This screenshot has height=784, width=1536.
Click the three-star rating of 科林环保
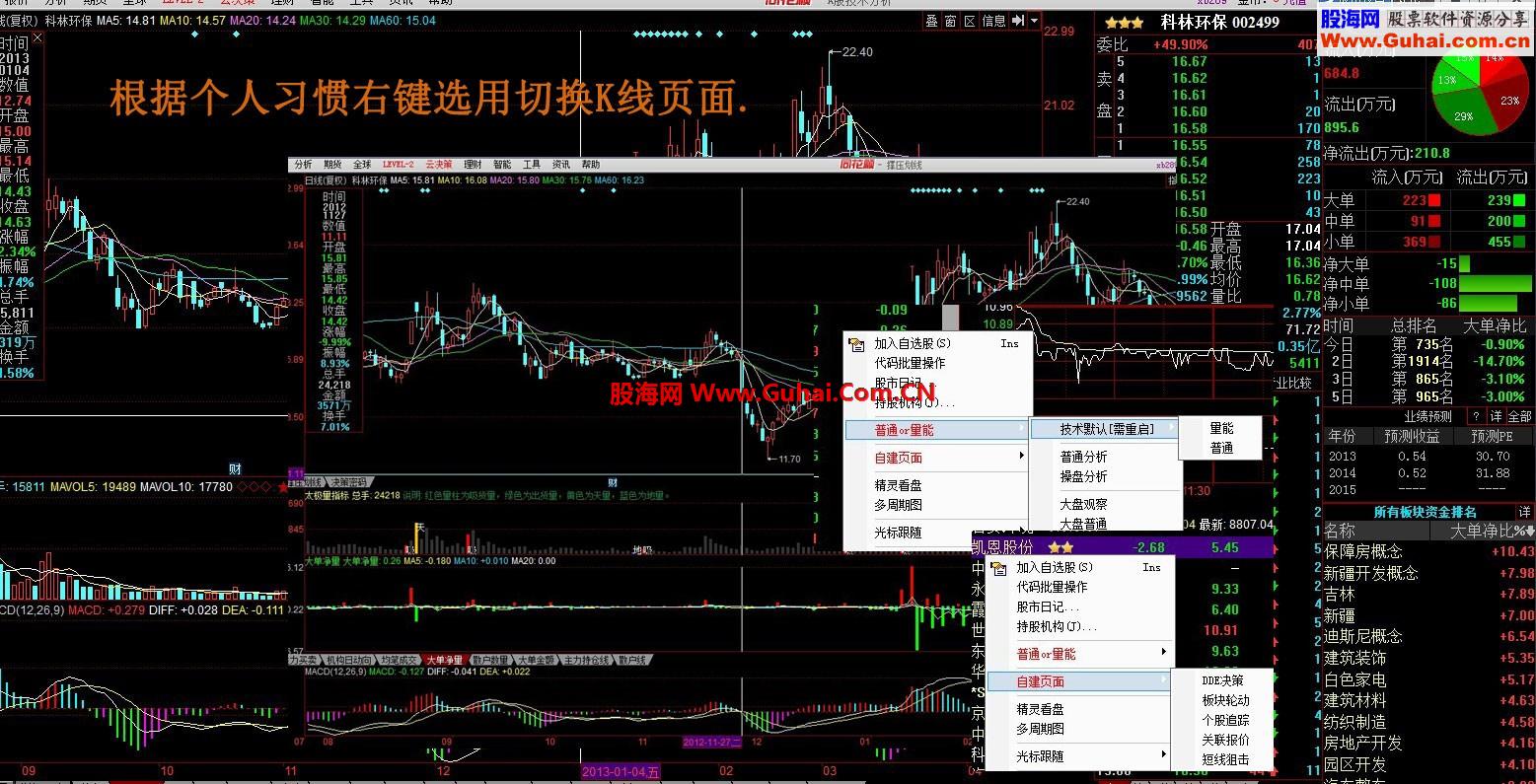tap(1124, 22)
